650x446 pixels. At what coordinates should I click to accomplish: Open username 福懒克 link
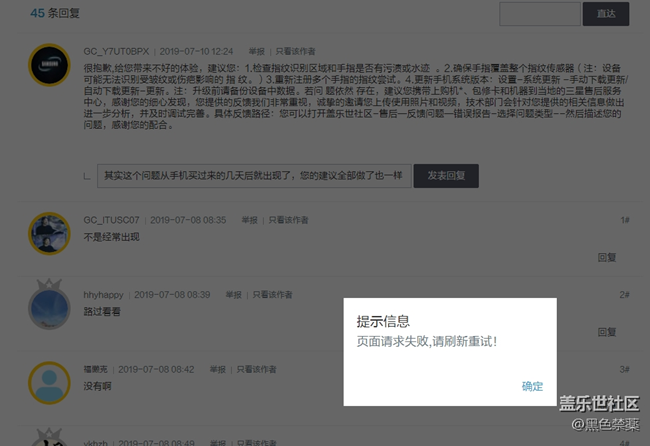[x=95, y=369]
